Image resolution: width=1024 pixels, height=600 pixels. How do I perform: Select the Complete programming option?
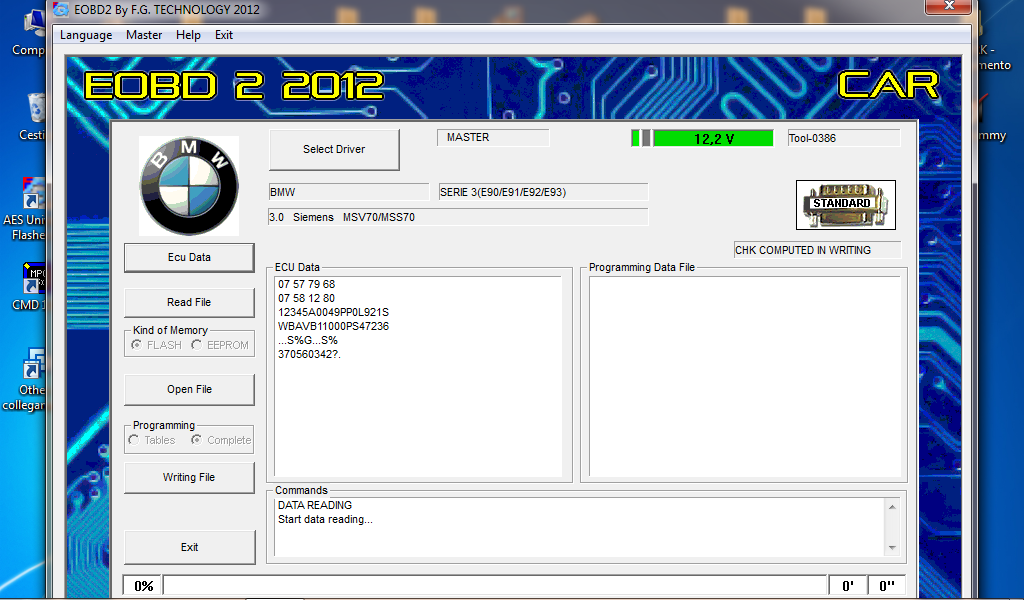[x=197, y=440]
